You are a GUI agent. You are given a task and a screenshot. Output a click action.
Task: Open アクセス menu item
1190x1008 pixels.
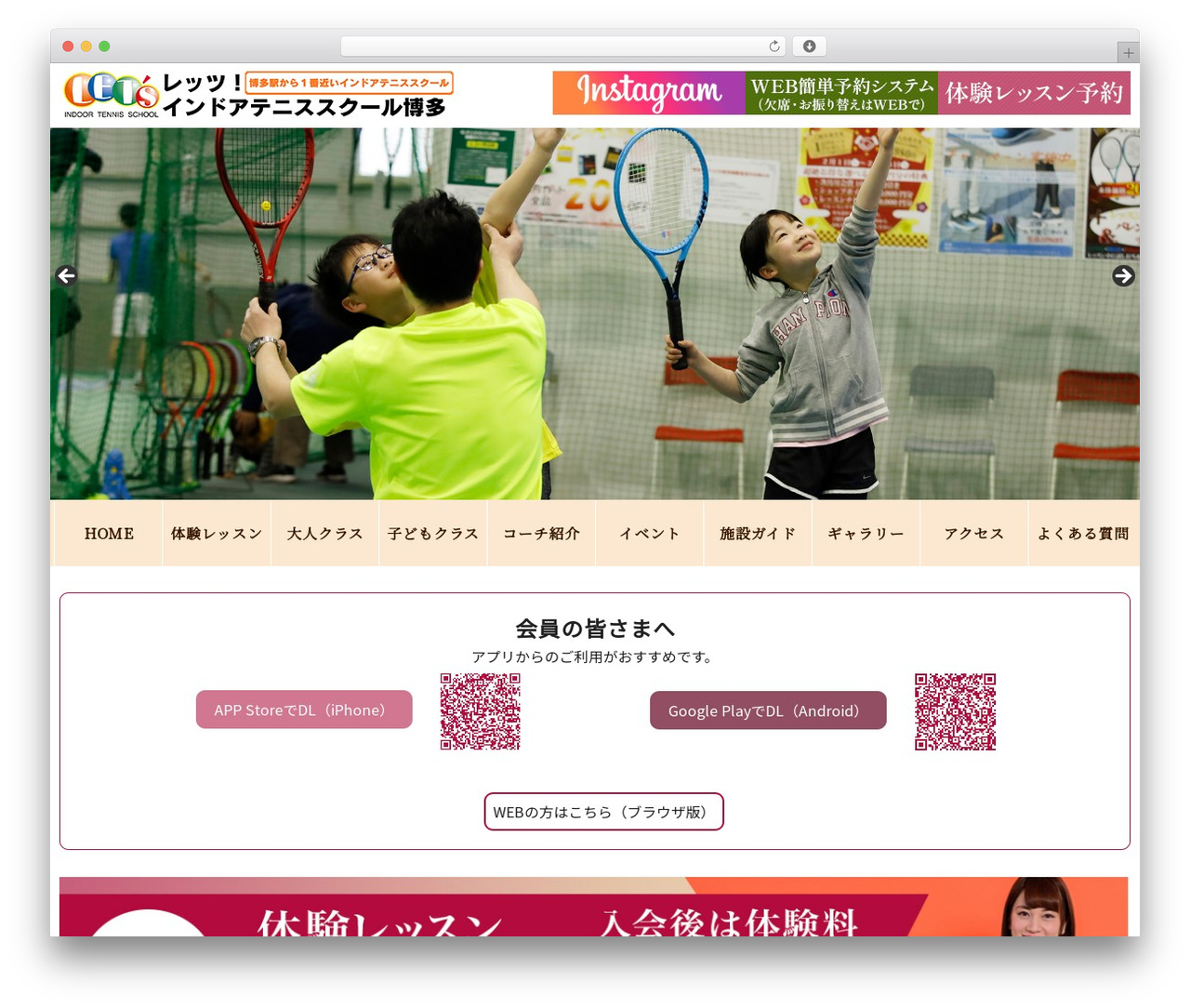(x=974, y=534)
